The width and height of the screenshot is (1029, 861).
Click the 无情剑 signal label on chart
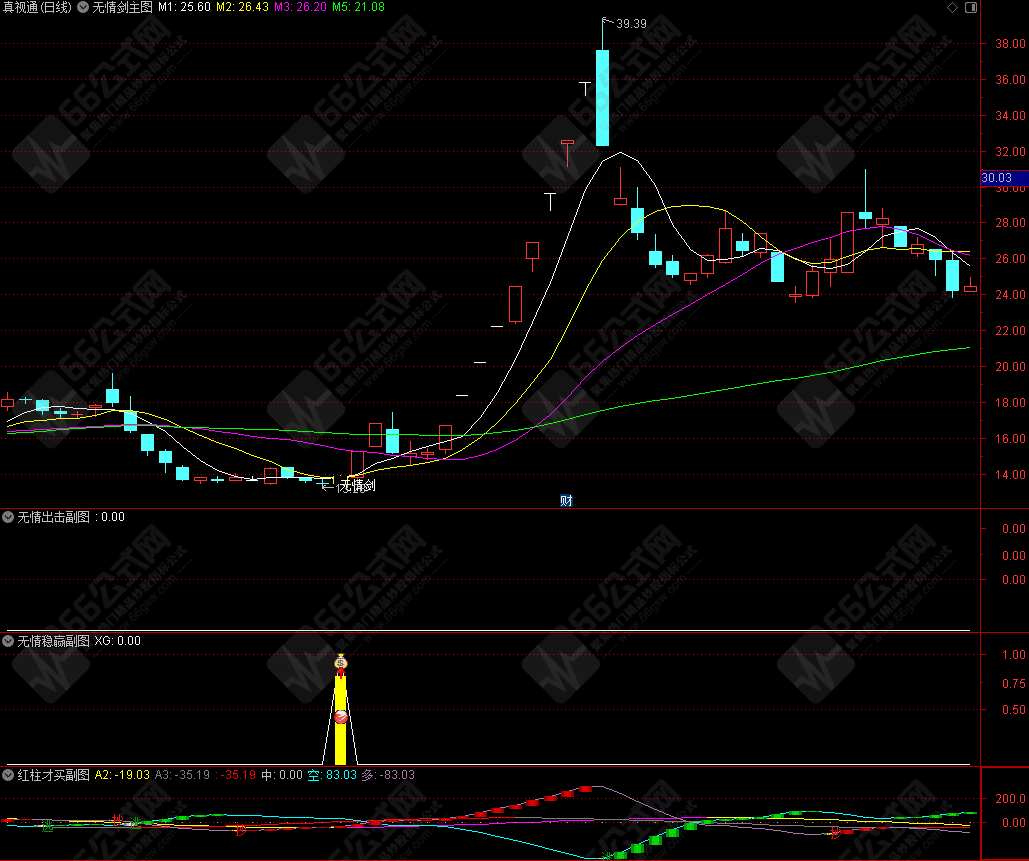(x=357, y=486)
